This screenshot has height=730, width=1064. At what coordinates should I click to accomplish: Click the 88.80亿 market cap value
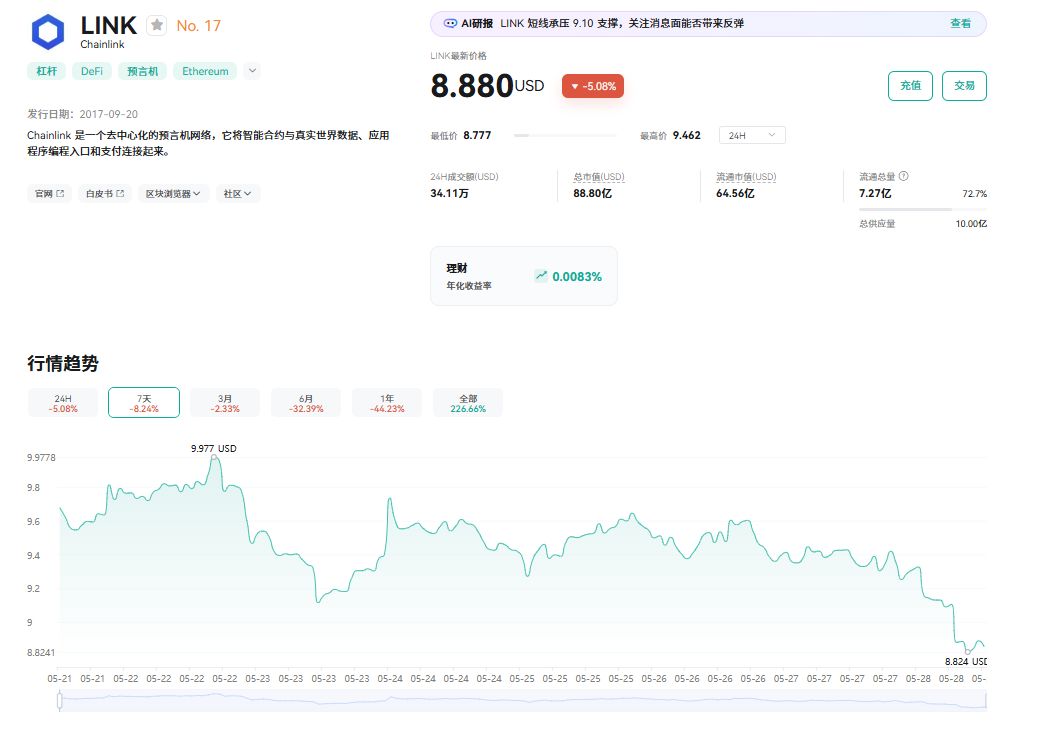pos(592,193)
